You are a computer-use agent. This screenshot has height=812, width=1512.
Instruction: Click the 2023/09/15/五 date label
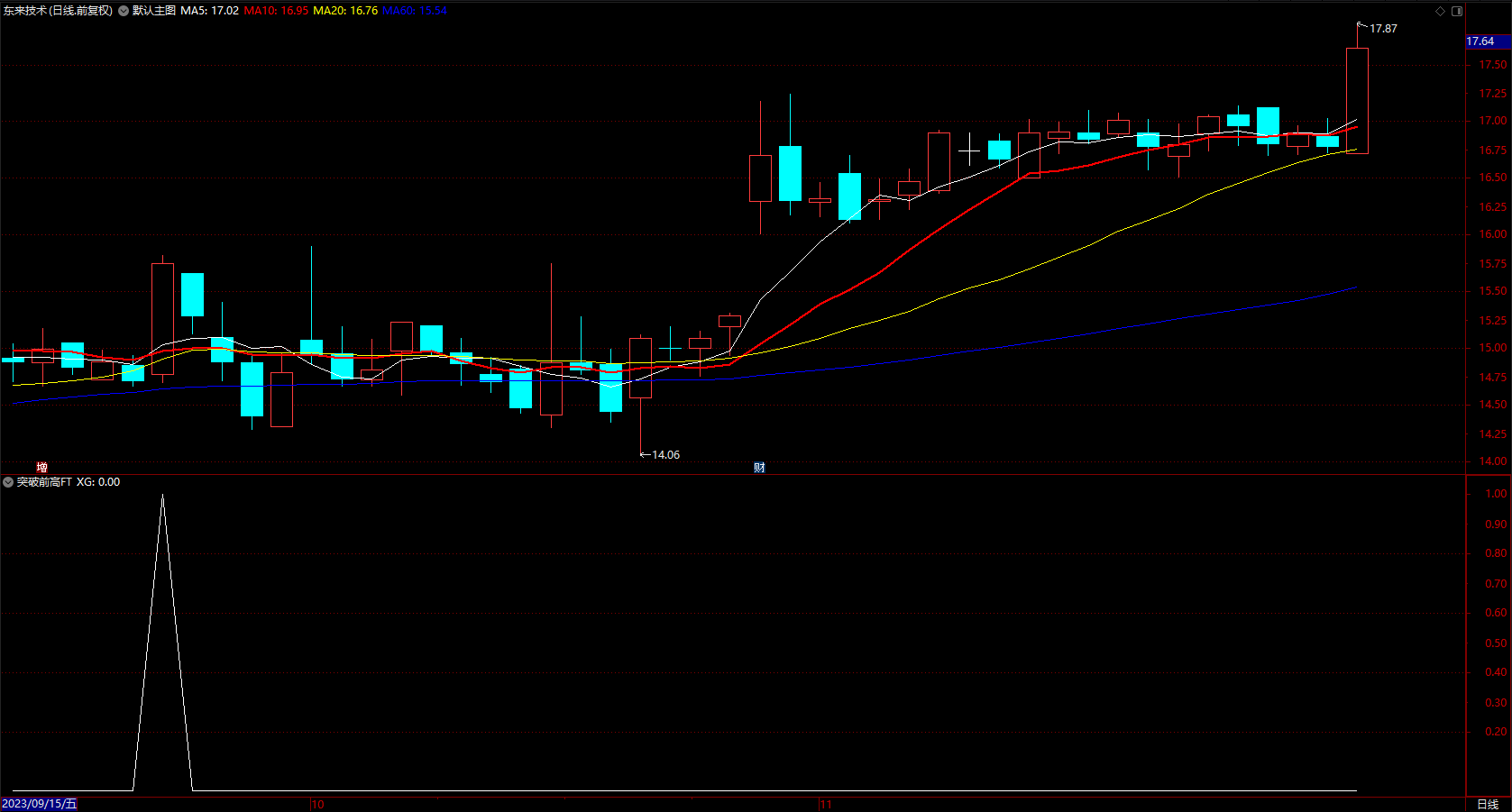[40, 804]
